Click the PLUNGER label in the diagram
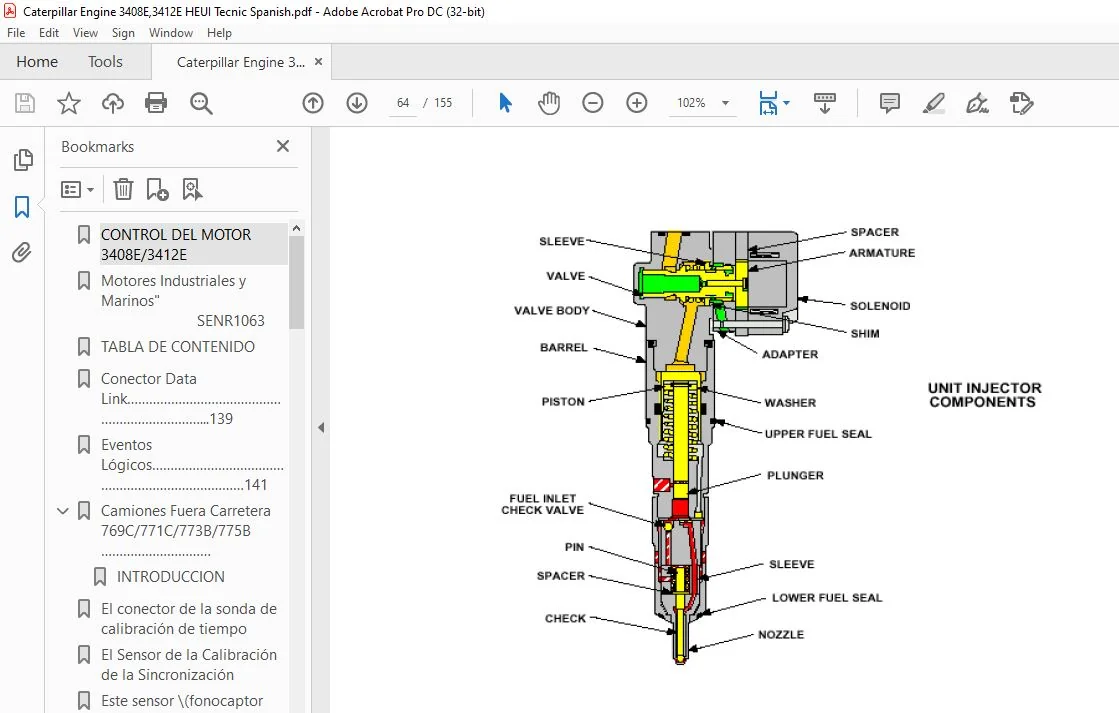The image size is (1119, 713). 795,475
